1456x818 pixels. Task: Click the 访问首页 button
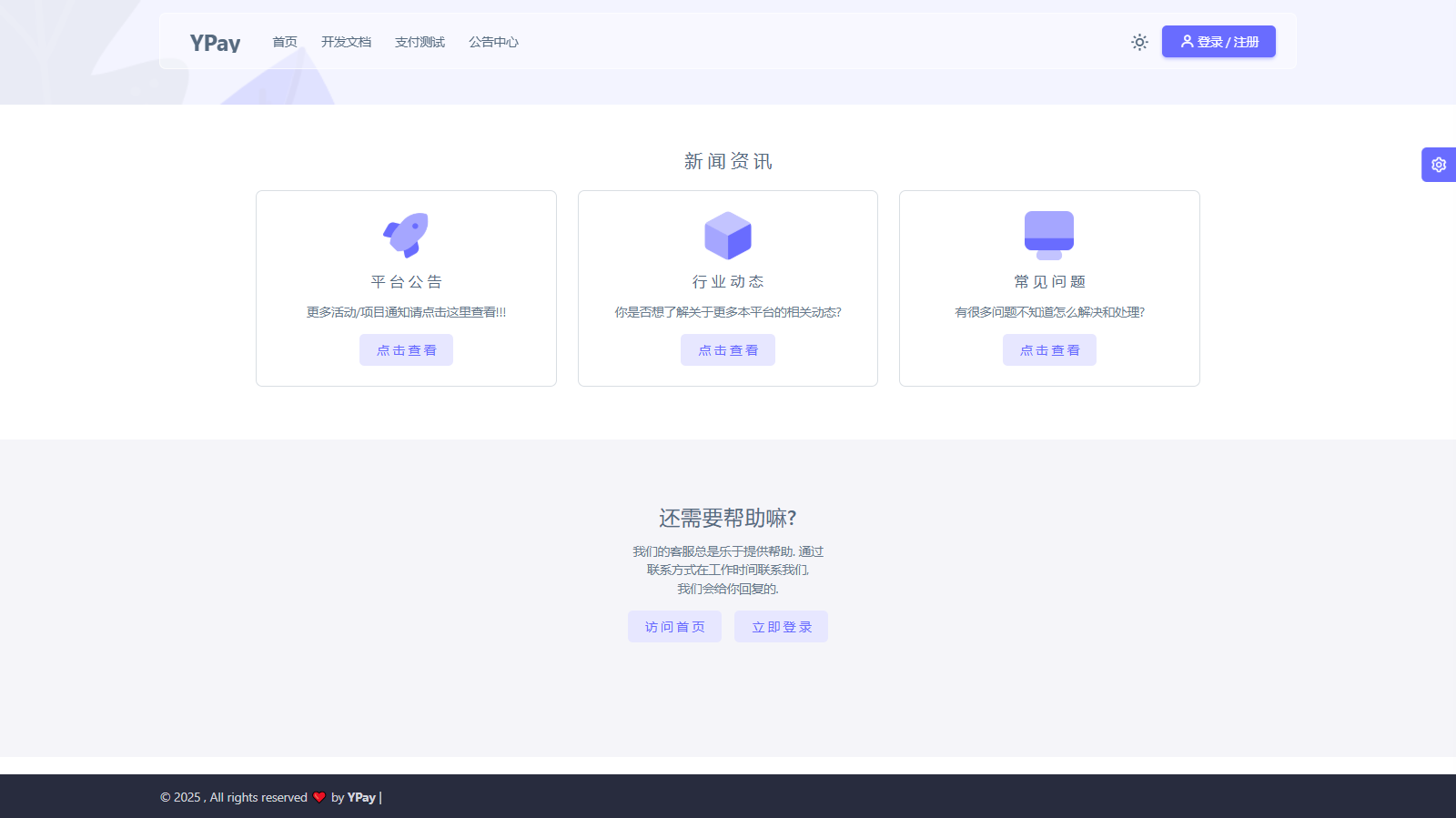[x=674, y=627]
